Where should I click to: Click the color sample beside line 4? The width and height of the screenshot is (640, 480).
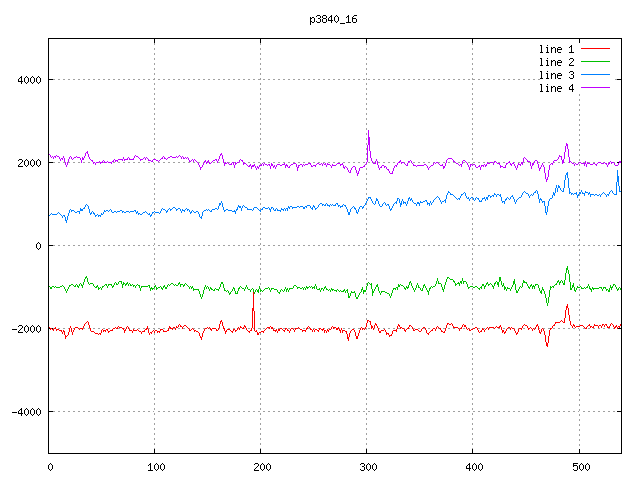tap(595, 89)
